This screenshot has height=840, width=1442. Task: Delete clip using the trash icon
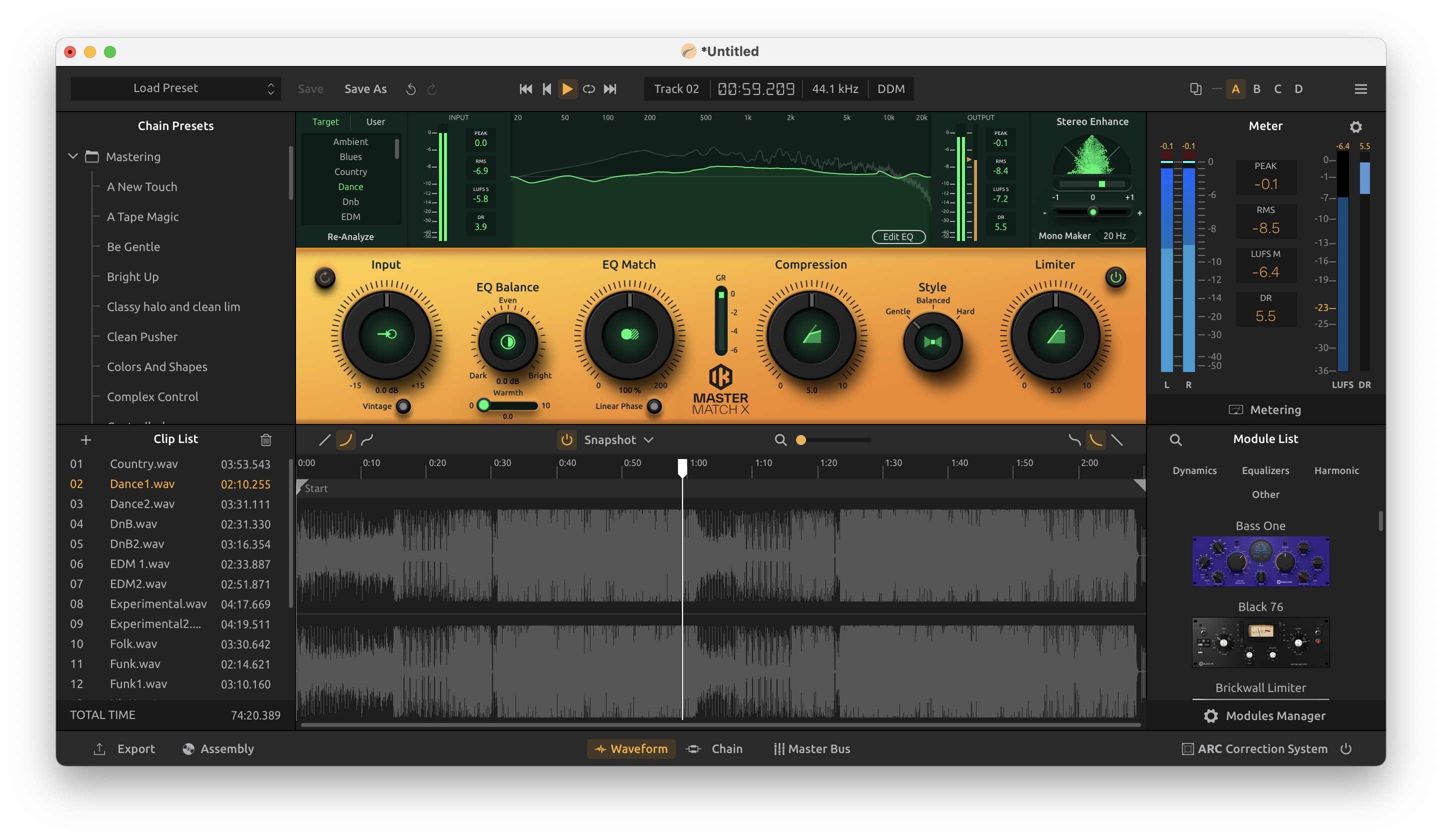point(265,439)
